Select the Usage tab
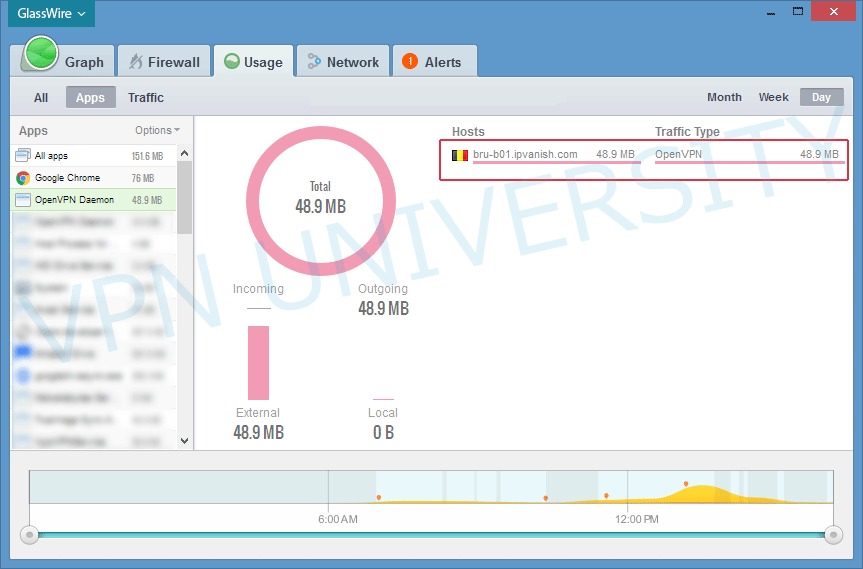The width and height of the screenshot is (863, 569). [x=253, y=62]
